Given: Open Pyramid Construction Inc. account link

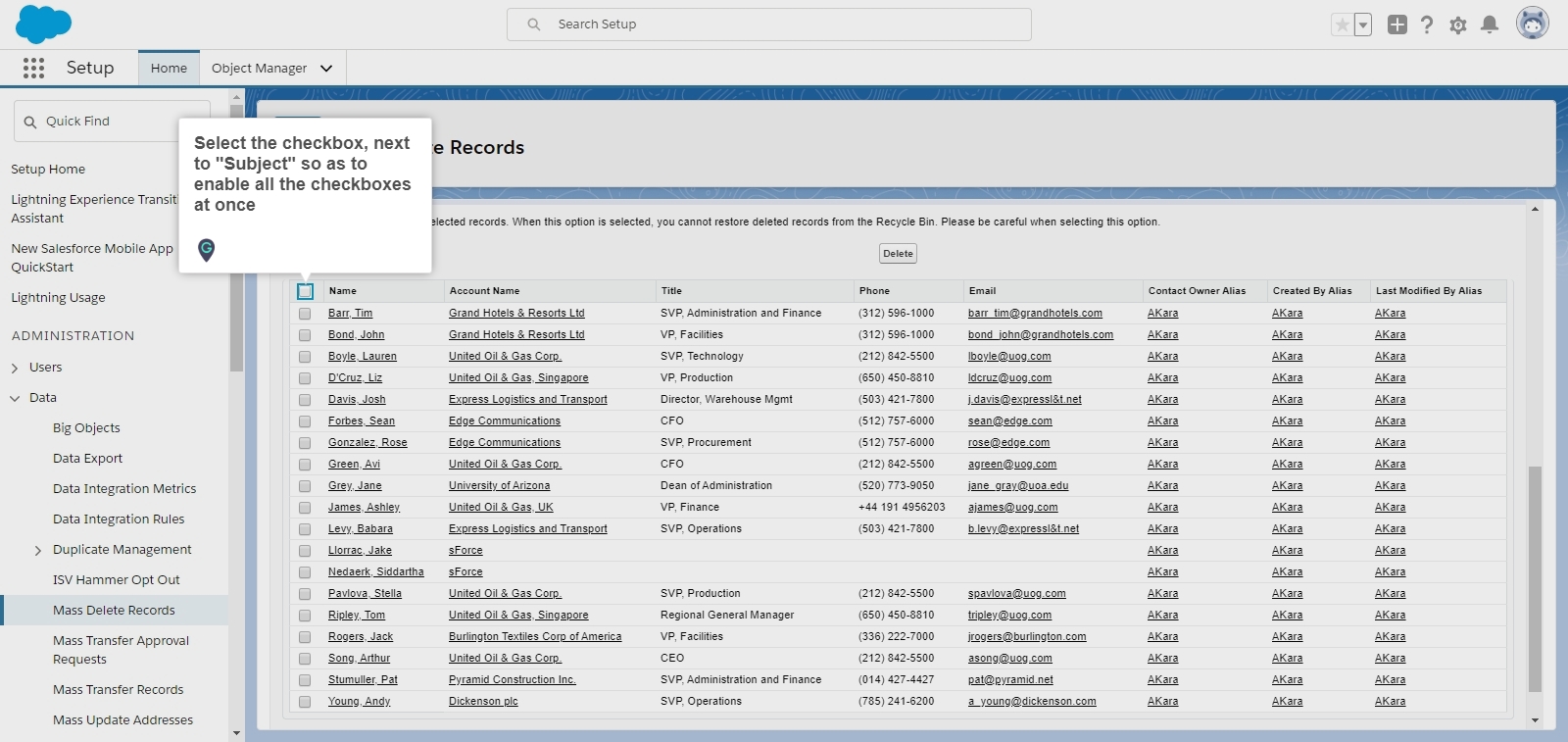Looking at the screenshot, I should [513, 680].
